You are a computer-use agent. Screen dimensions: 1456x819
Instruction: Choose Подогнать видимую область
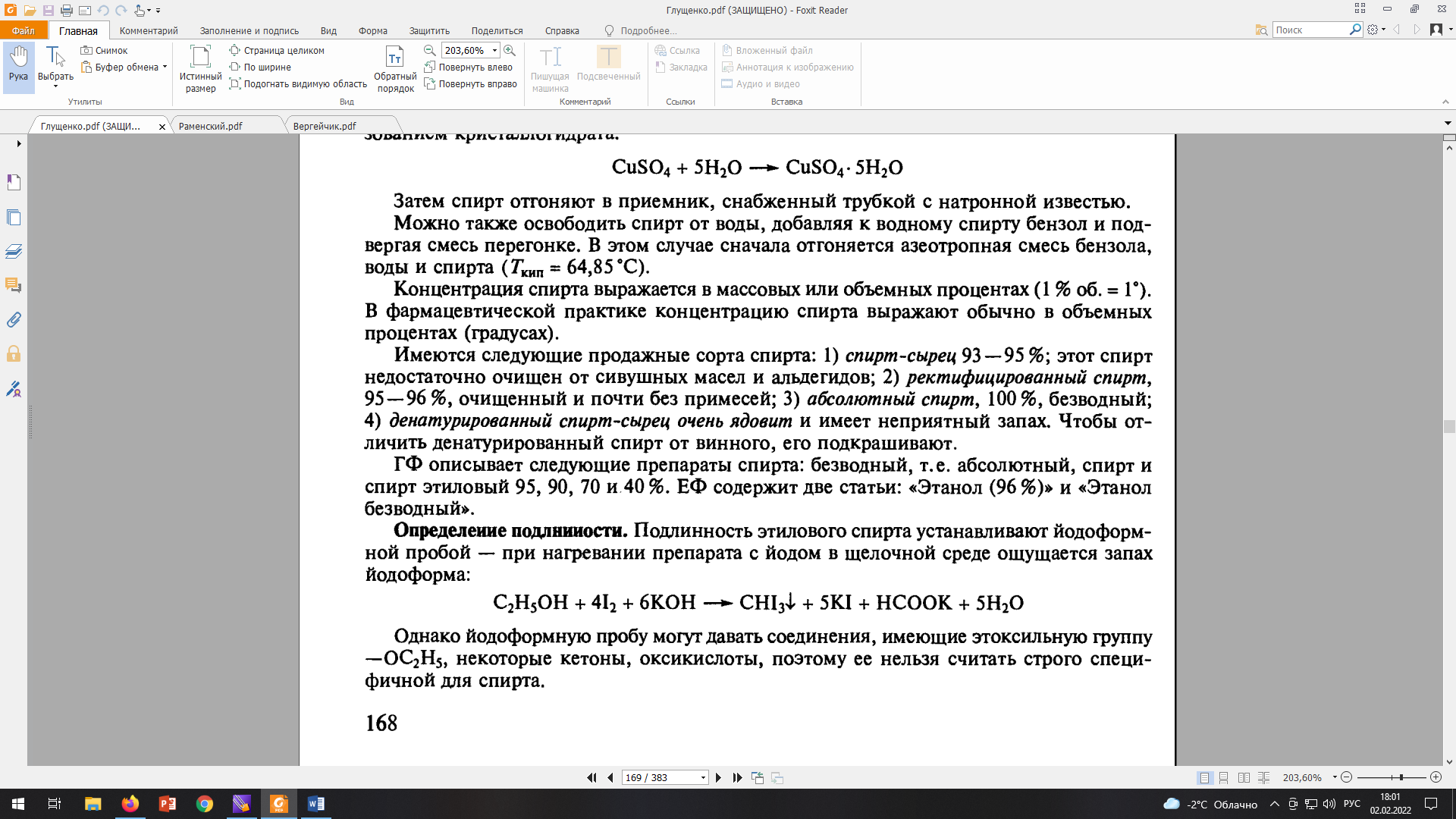(298, 83)
